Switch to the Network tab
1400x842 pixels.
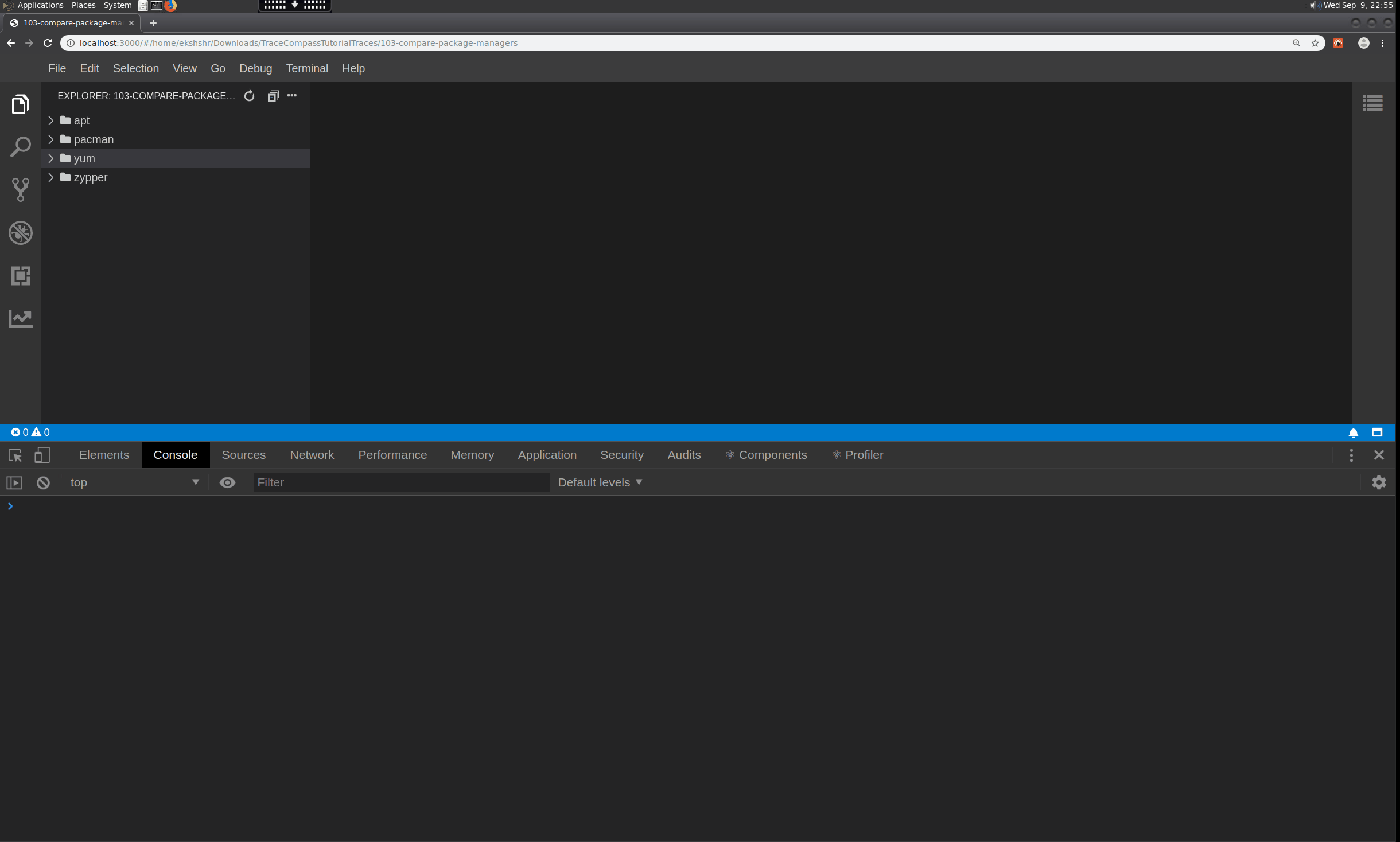(x=312, y=455)
